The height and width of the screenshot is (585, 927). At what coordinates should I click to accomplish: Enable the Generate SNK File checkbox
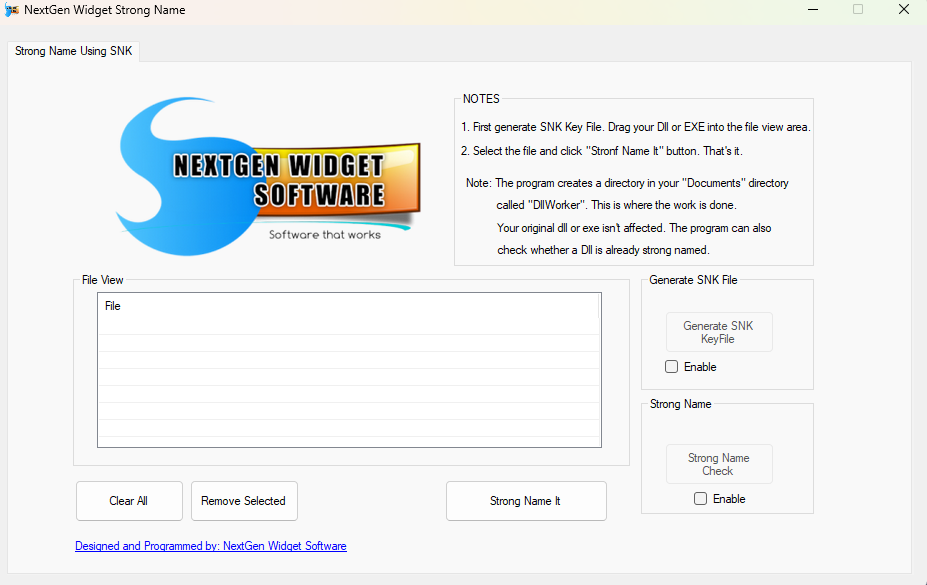pyautogui.click(x=672, y=367)
